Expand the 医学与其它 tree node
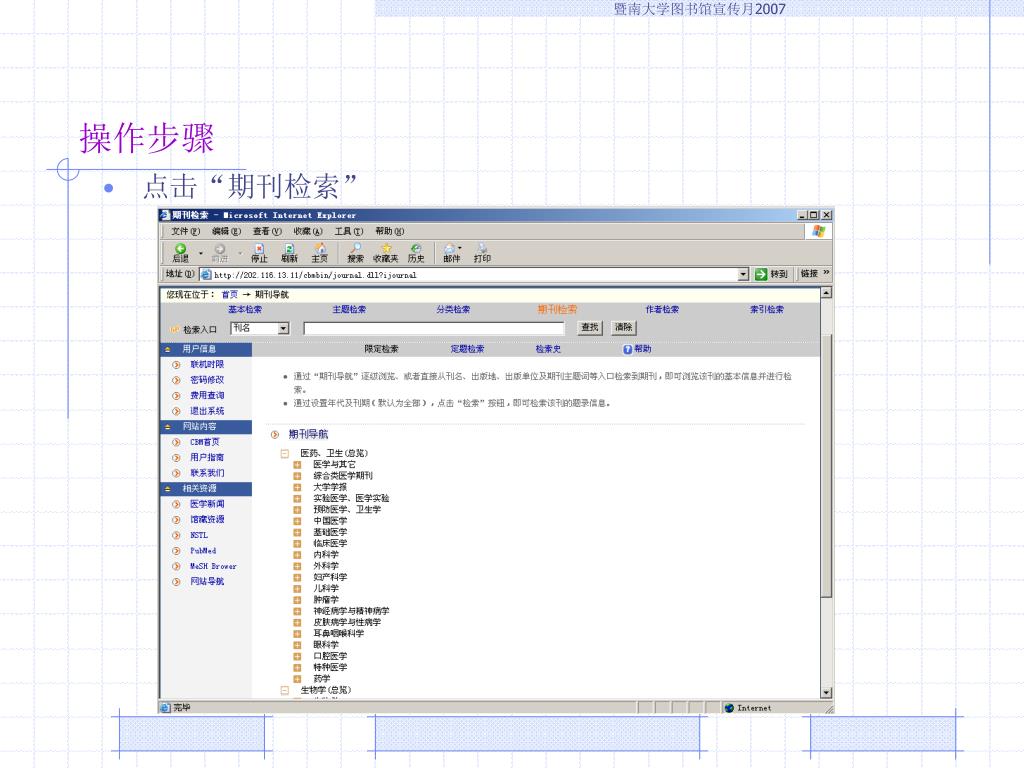The height and width of the screenshot is (768, 1024). tap(297, 465)
